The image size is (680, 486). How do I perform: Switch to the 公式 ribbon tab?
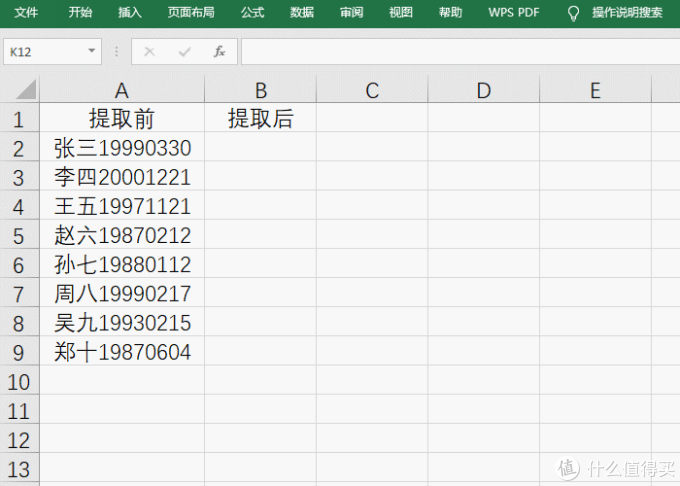(253, 13)
